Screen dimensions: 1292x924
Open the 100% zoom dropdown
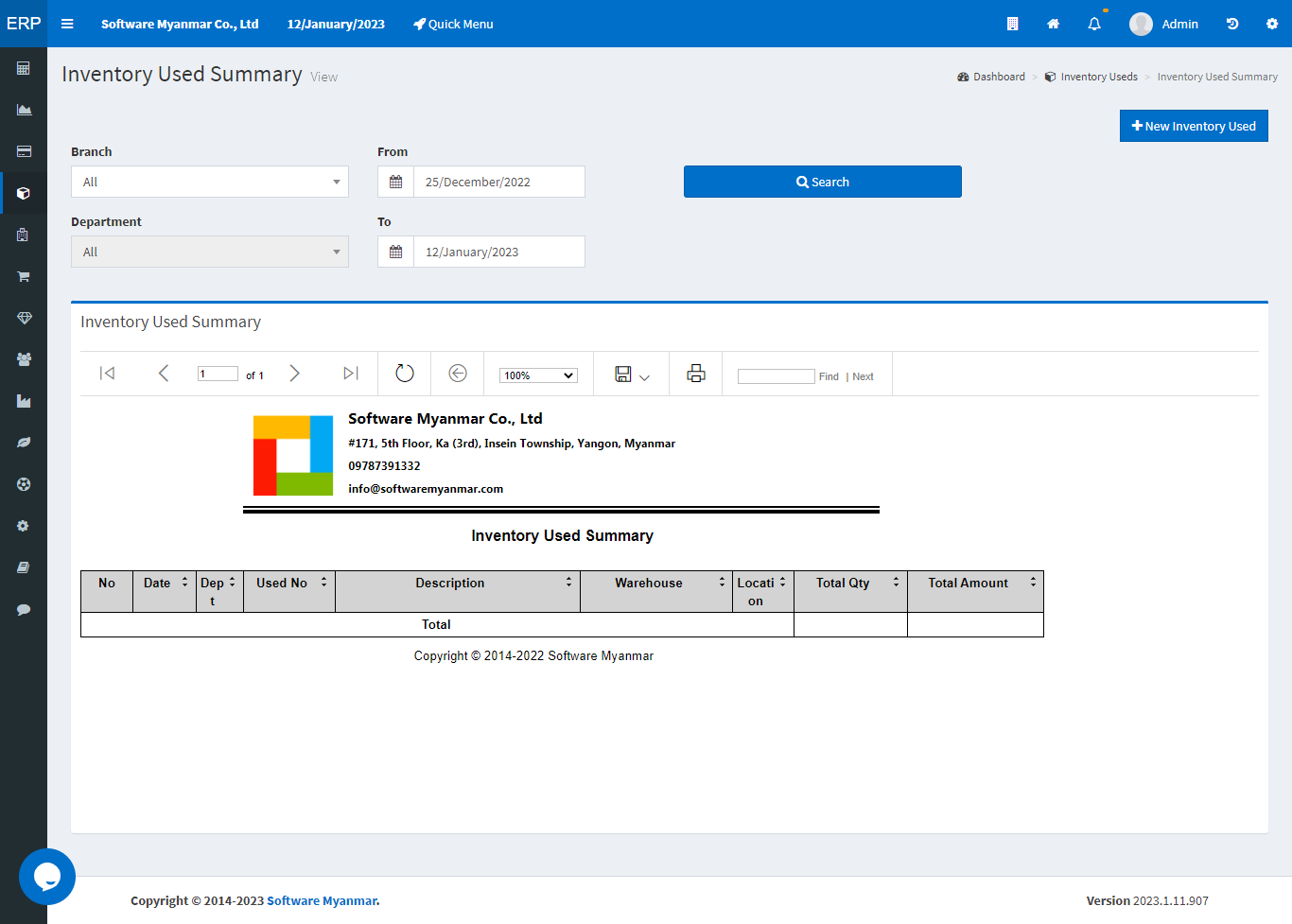[538, 375]
